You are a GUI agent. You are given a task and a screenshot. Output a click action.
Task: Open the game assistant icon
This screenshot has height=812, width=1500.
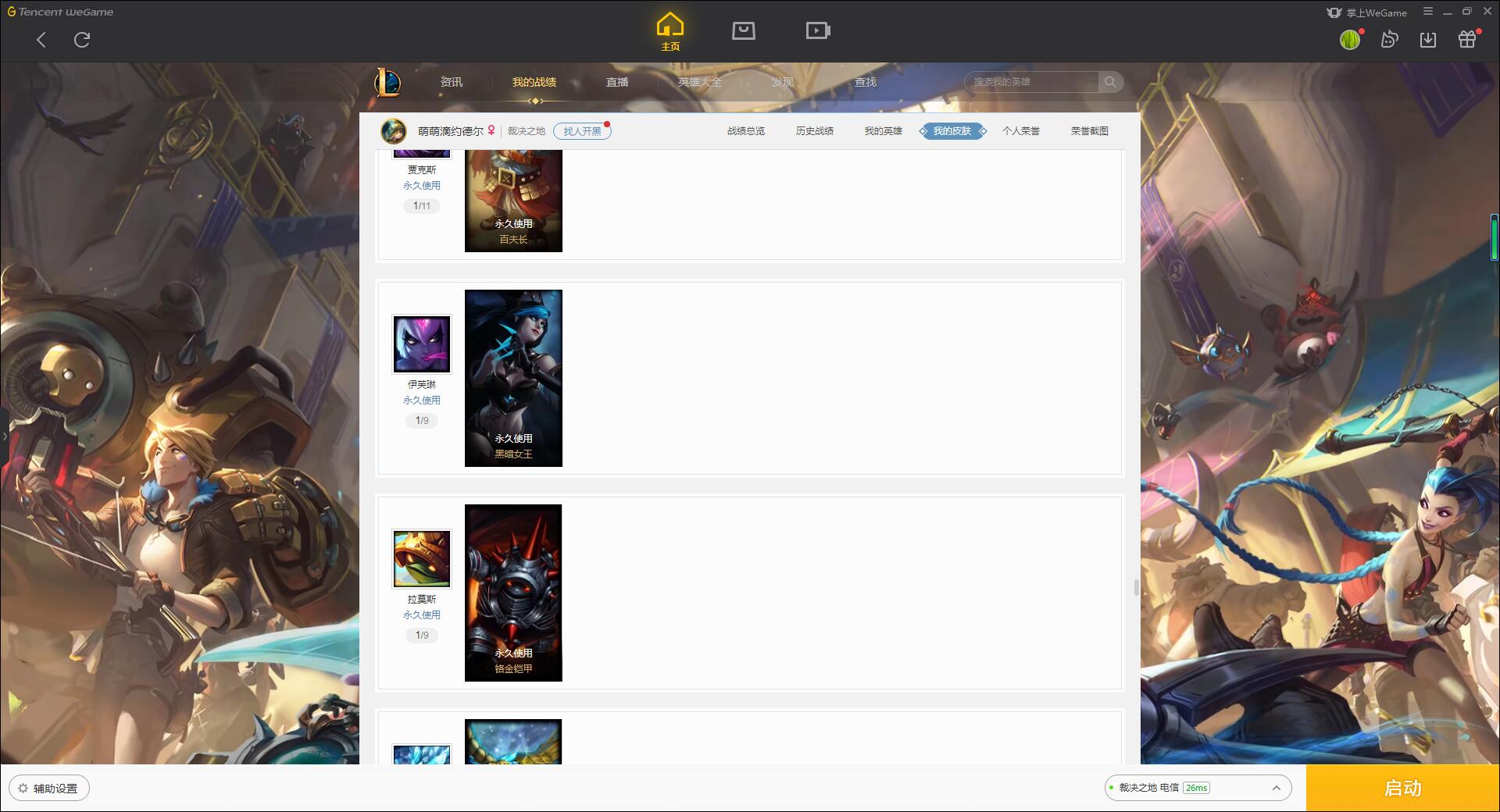(x=1389, y=40)
